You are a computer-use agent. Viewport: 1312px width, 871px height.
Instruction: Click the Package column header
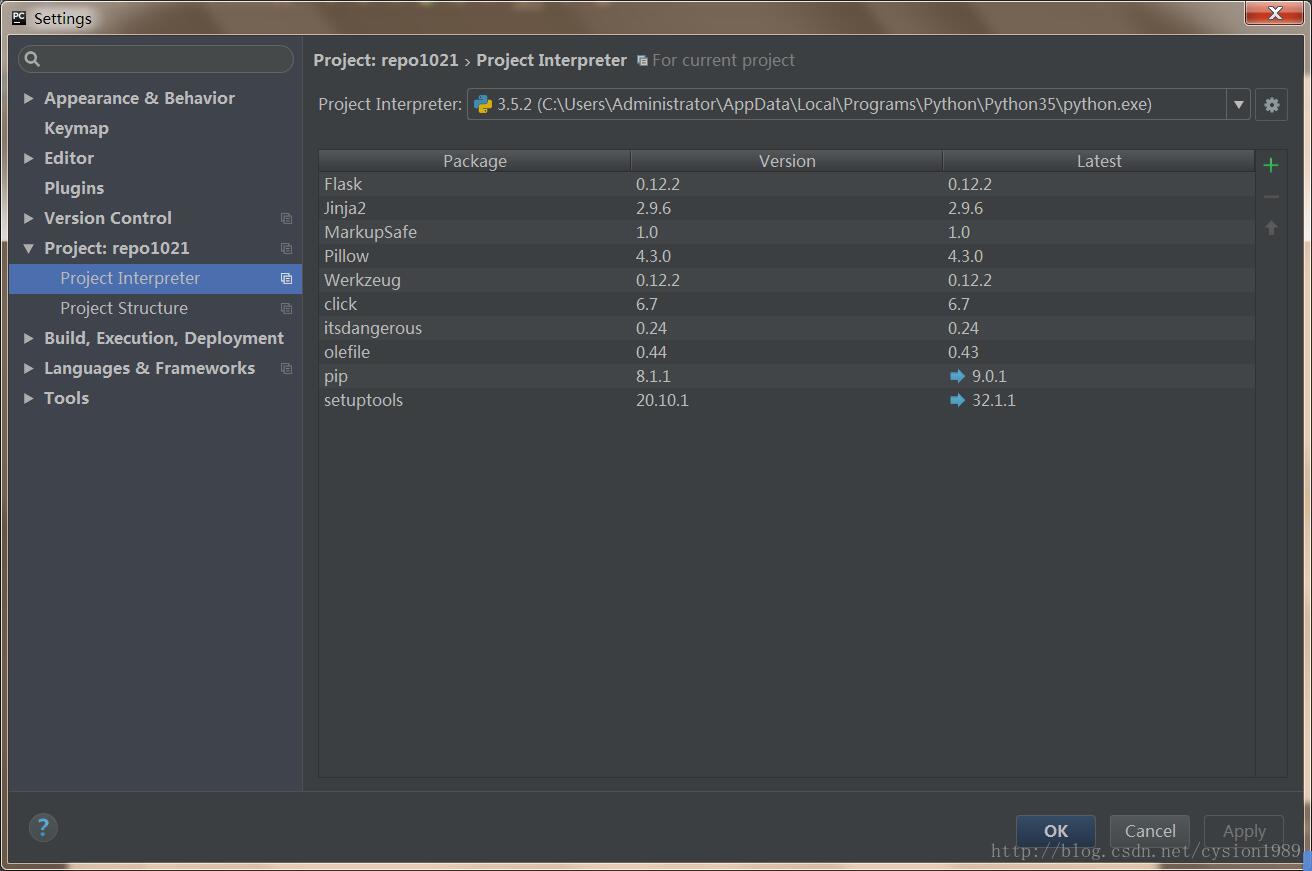click(x=475, y=161)
